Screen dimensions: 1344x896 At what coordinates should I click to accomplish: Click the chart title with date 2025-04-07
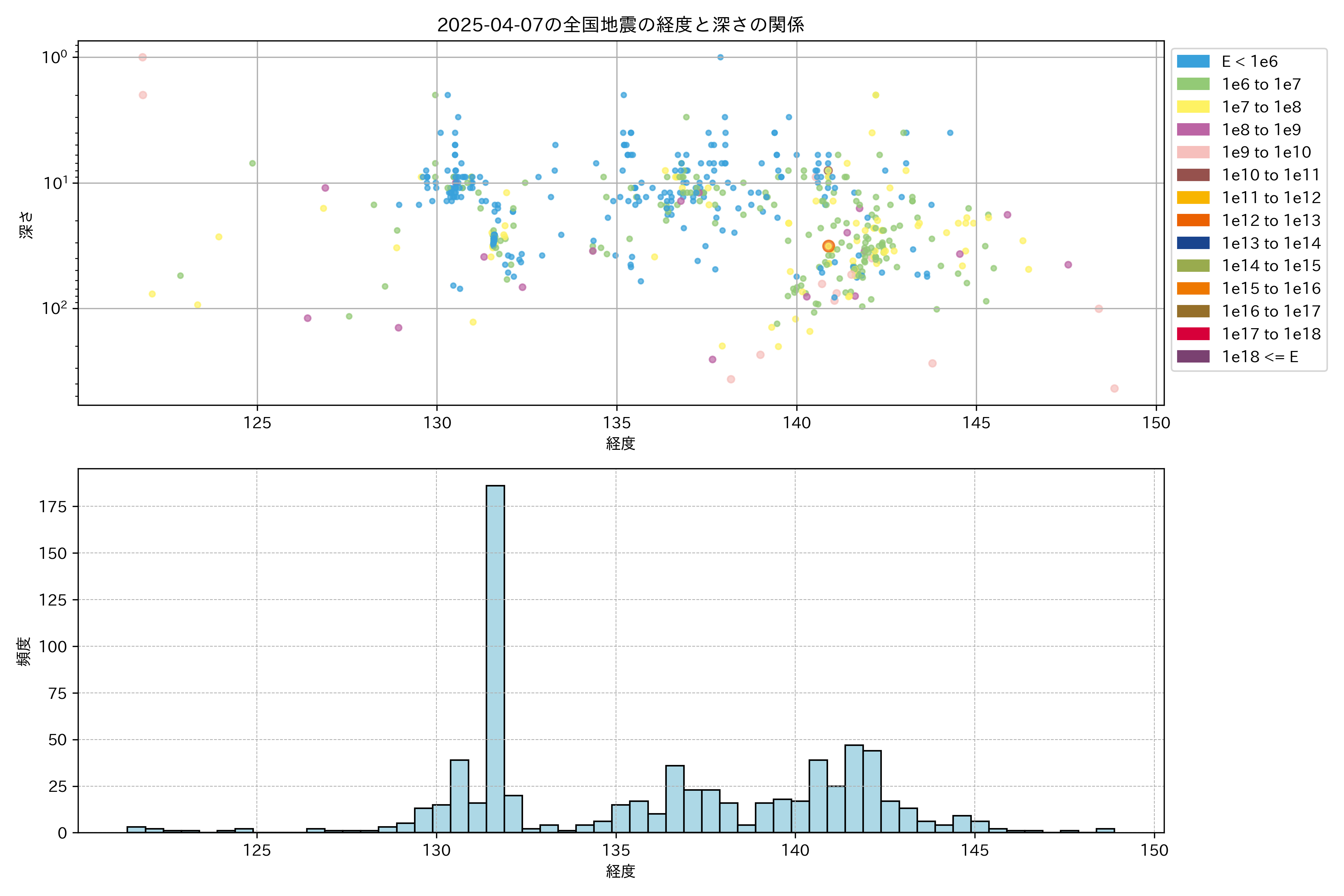click(x=620, y=25)
